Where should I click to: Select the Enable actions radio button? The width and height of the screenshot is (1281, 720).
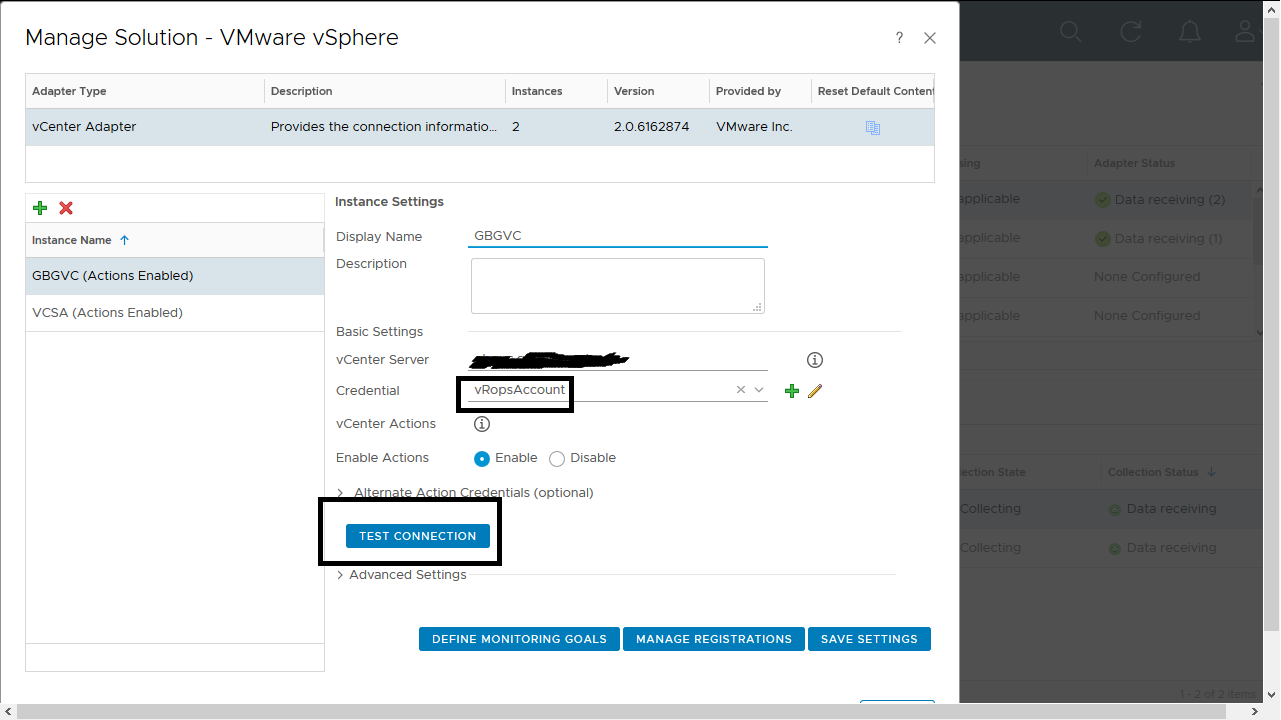coord(482,459)
